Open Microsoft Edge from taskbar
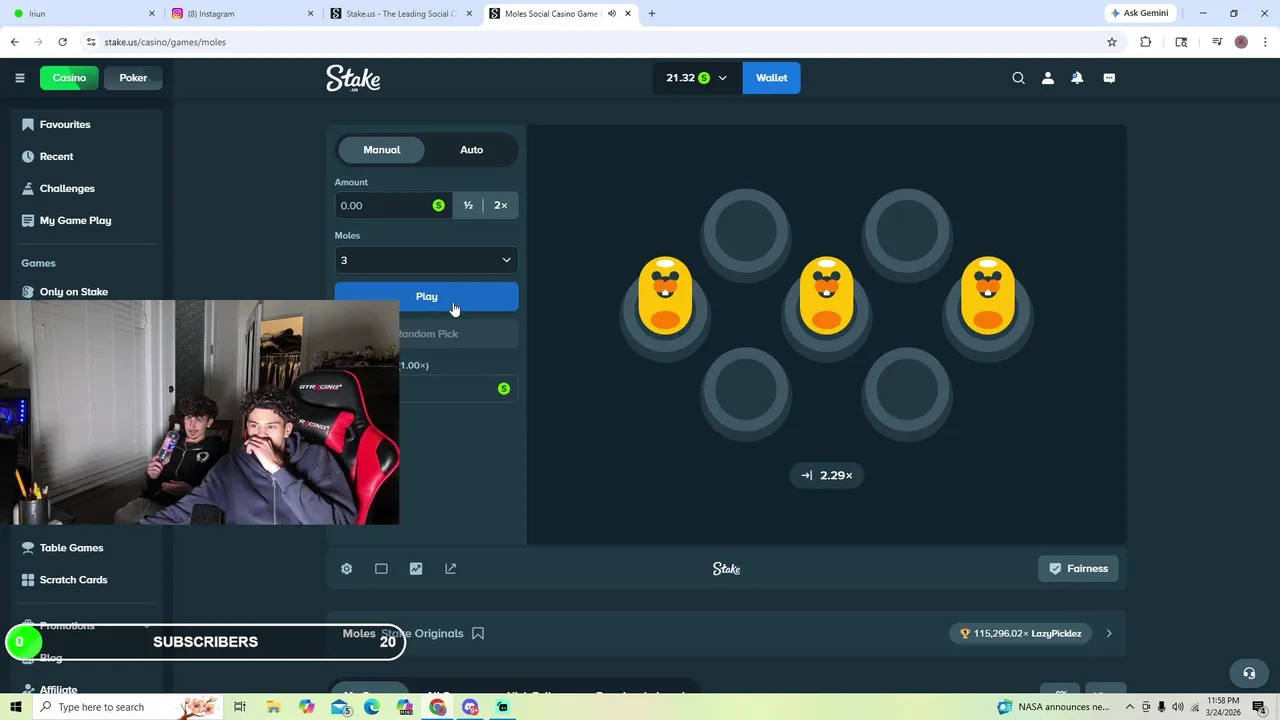This screenshot has height=720, width=1280. click(x=372, y=707)
